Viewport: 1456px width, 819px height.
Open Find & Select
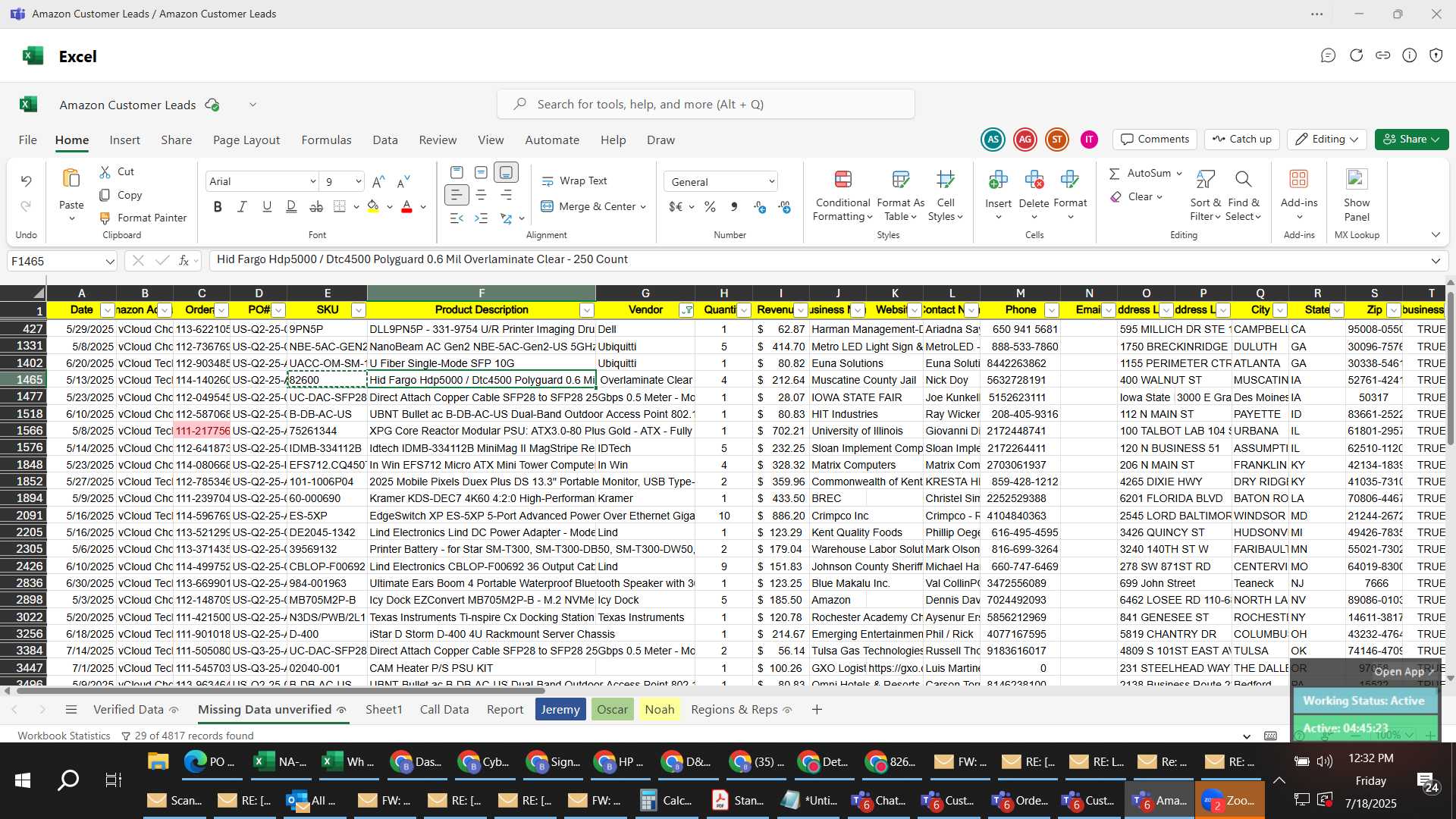pyautogui.click(x=1243, y=196)
